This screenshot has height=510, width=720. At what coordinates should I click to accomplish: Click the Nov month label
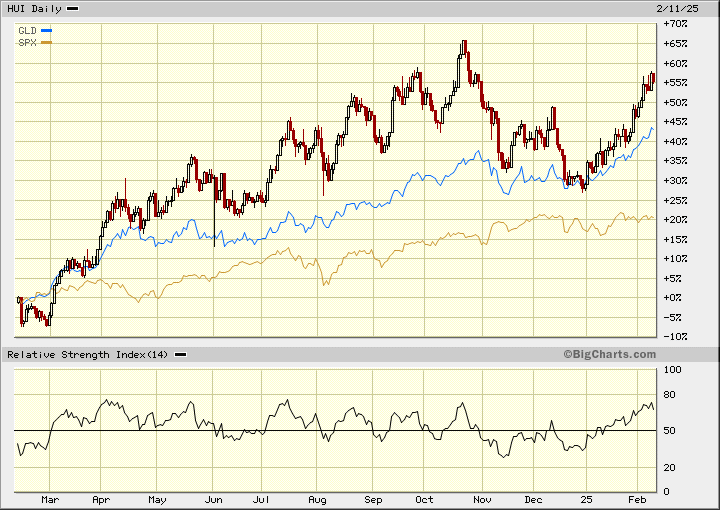[x=482, y=500]
